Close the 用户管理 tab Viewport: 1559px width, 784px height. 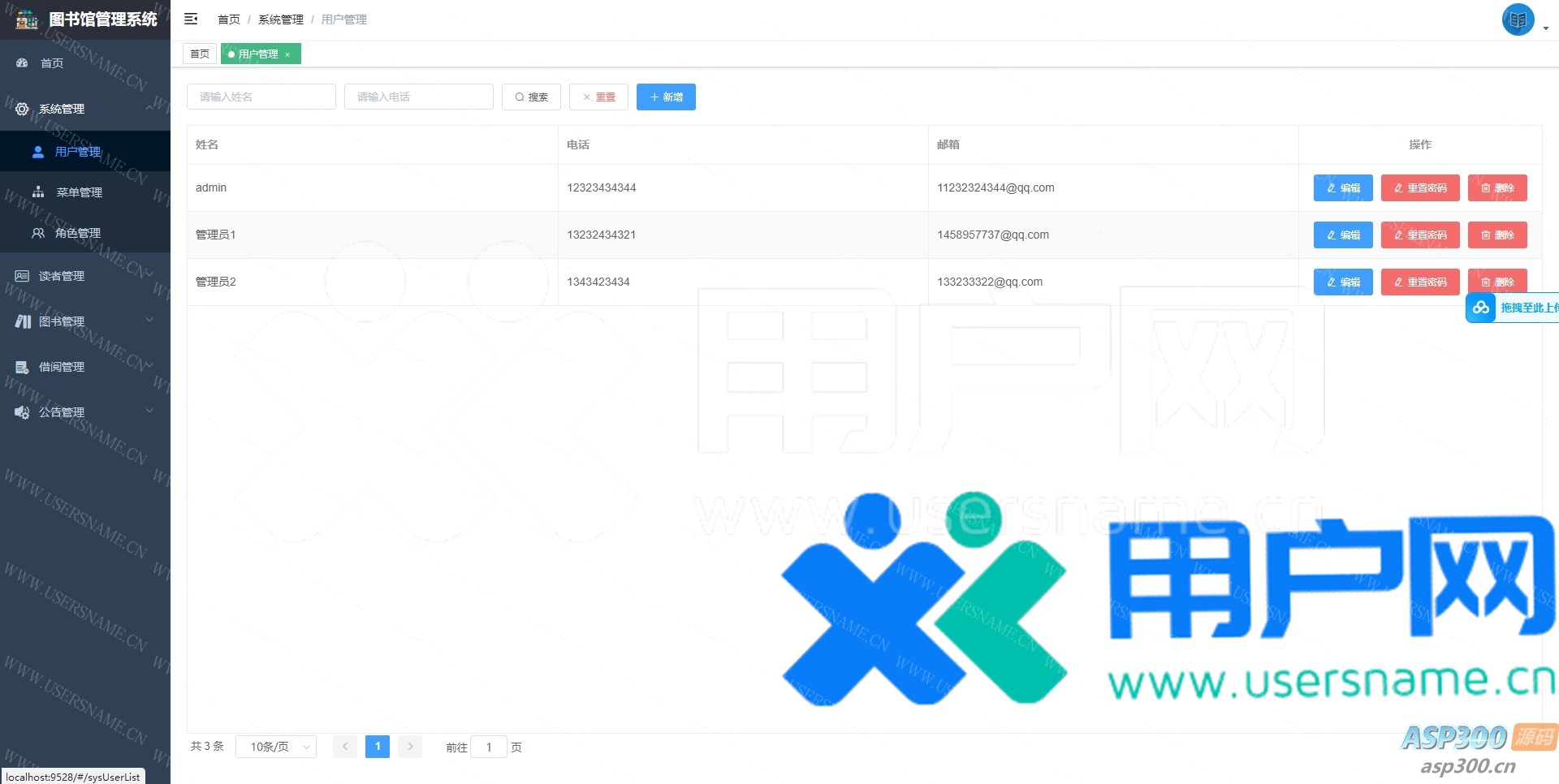(287, 54)
